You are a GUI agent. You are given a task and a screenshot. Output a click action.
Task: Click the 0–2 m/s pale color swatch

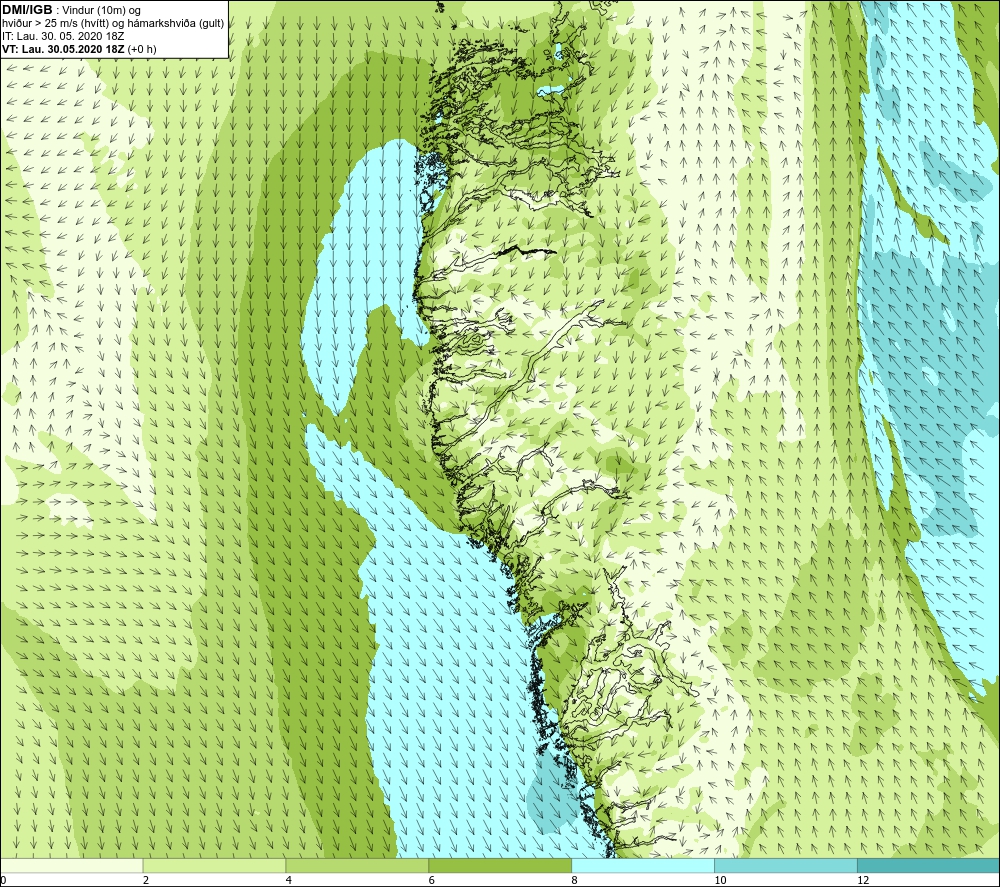click(x=71, y=865)
